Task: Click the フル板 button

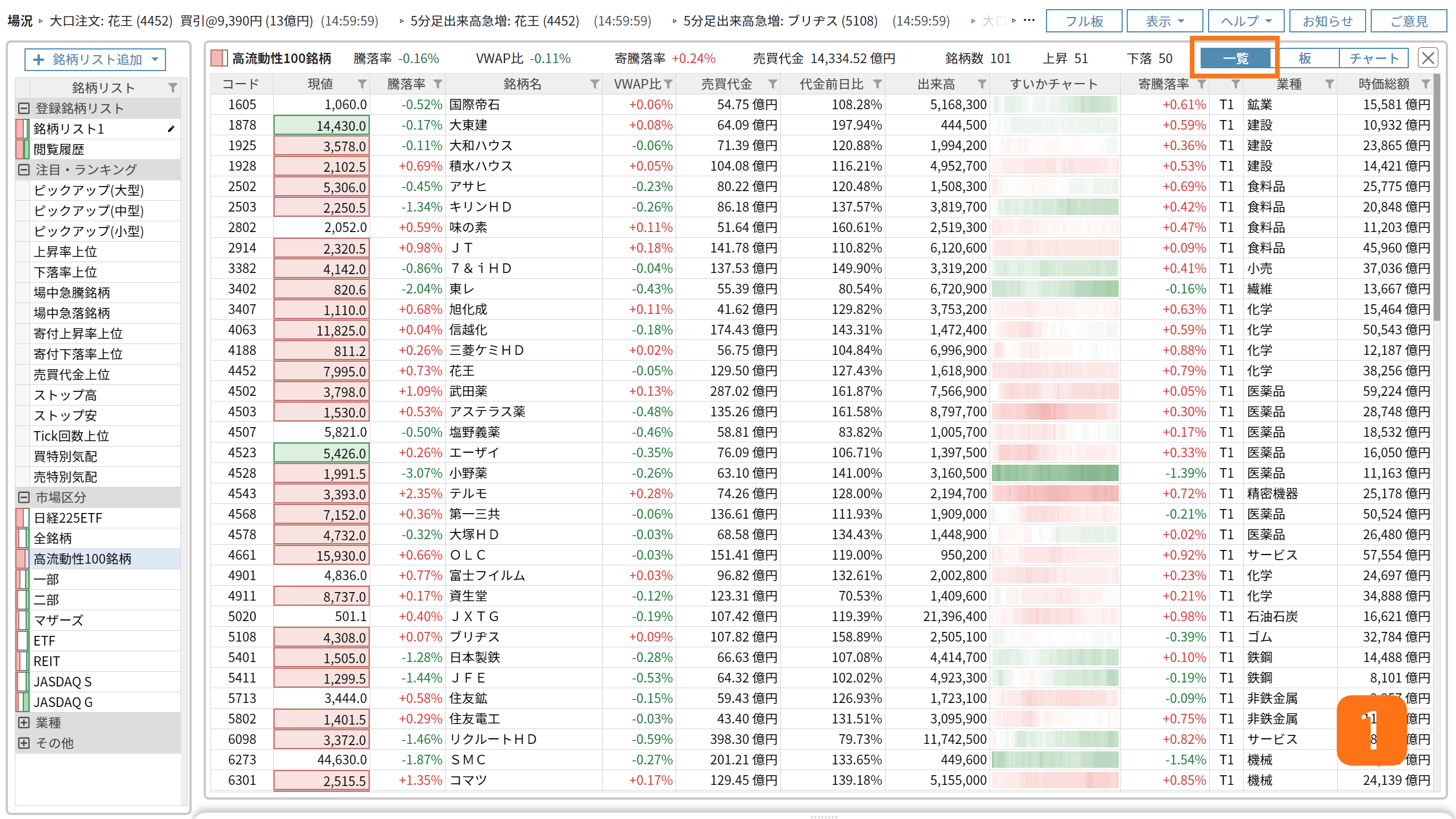Action: [1083, 21]
